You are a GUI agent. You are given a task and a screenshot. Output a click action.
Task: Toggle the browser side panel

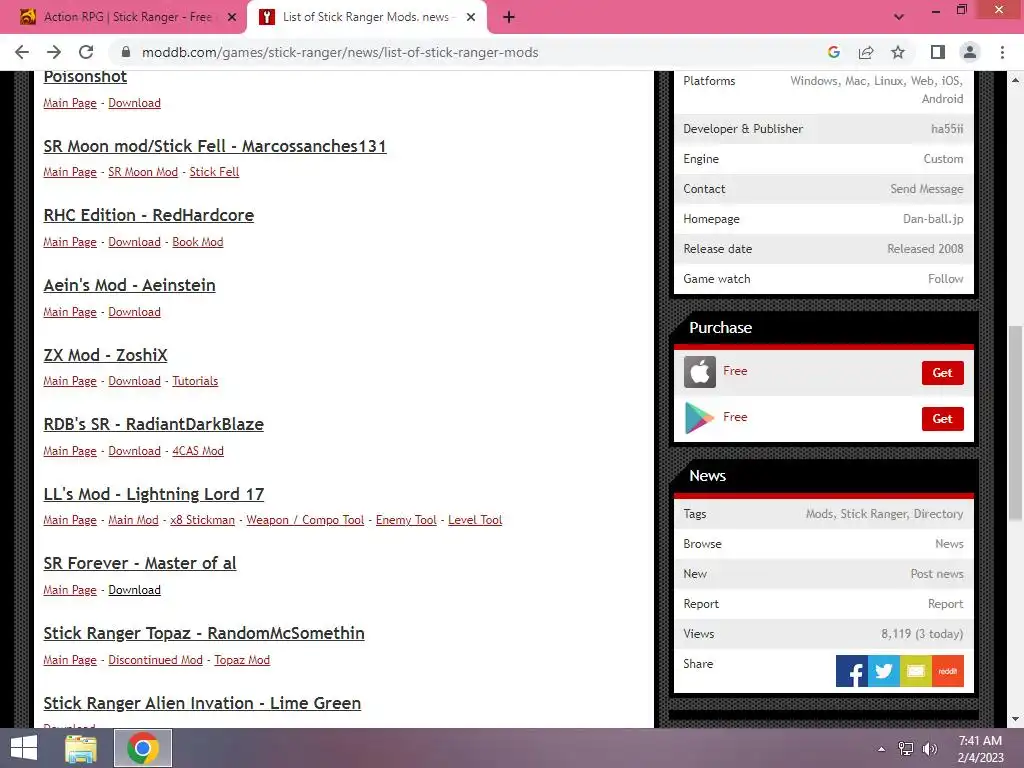click(x=938, y=52)
